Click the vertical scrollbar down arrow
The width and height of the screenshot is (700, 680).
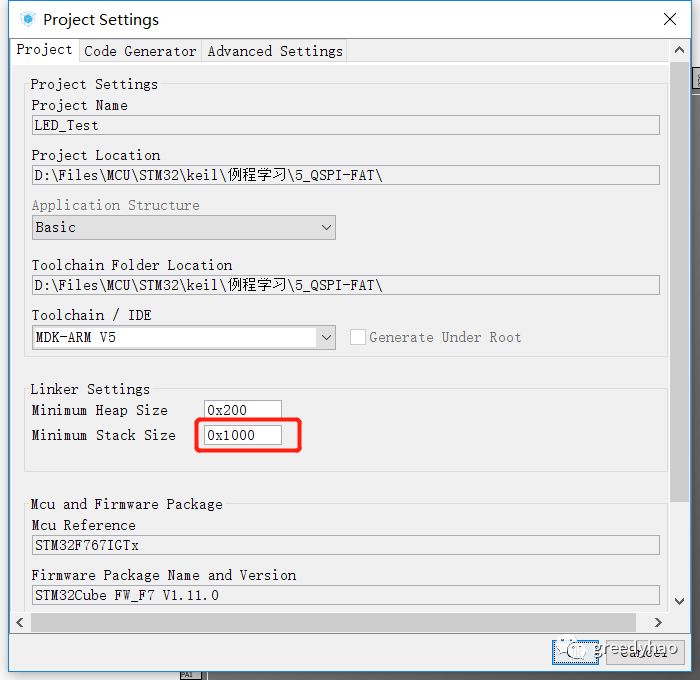click(x=679, y=601)
